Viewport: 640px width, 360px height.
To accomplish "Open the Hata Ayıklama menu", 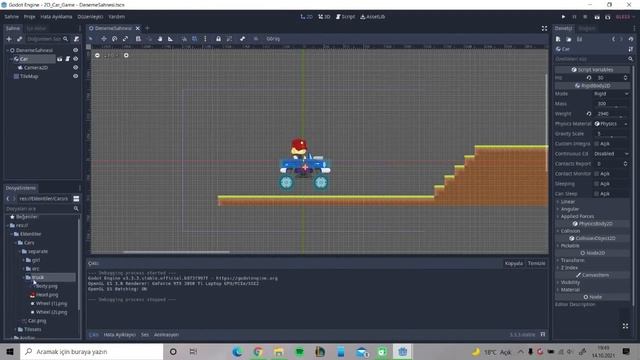I will (56, 17).
